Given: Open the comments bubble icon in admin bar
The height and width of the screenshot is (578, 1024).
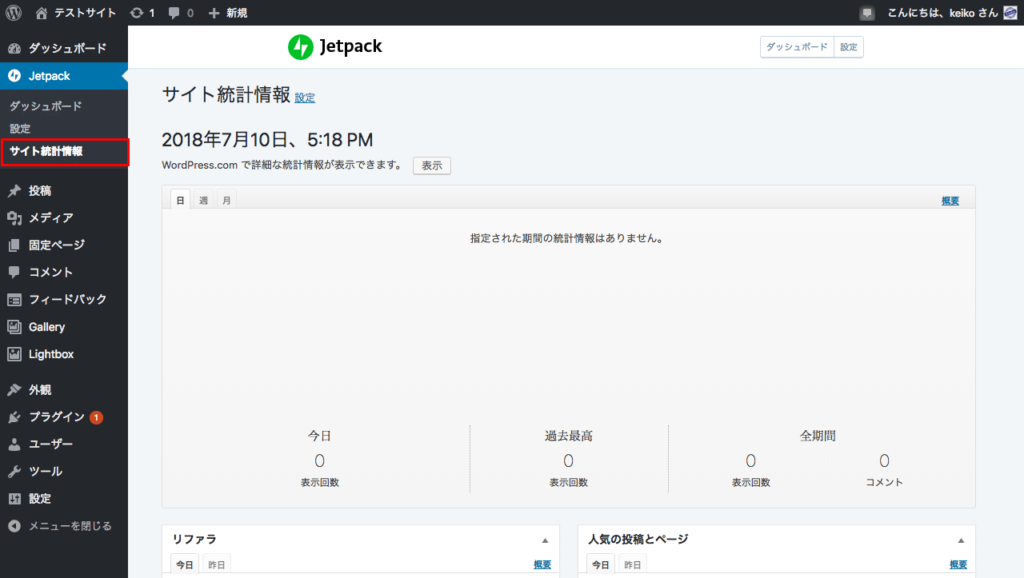Looking at the screenshot, I should click(x=174, y=12).
